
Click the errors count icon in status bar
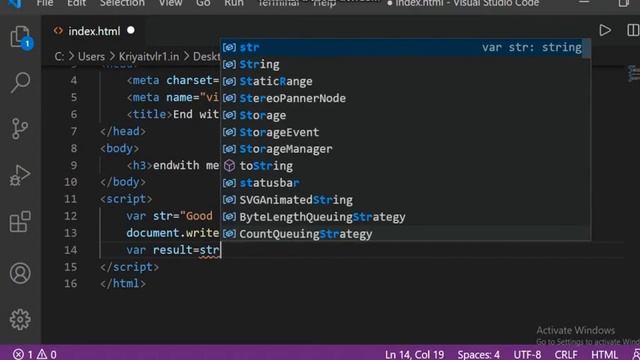pos(23,354)
